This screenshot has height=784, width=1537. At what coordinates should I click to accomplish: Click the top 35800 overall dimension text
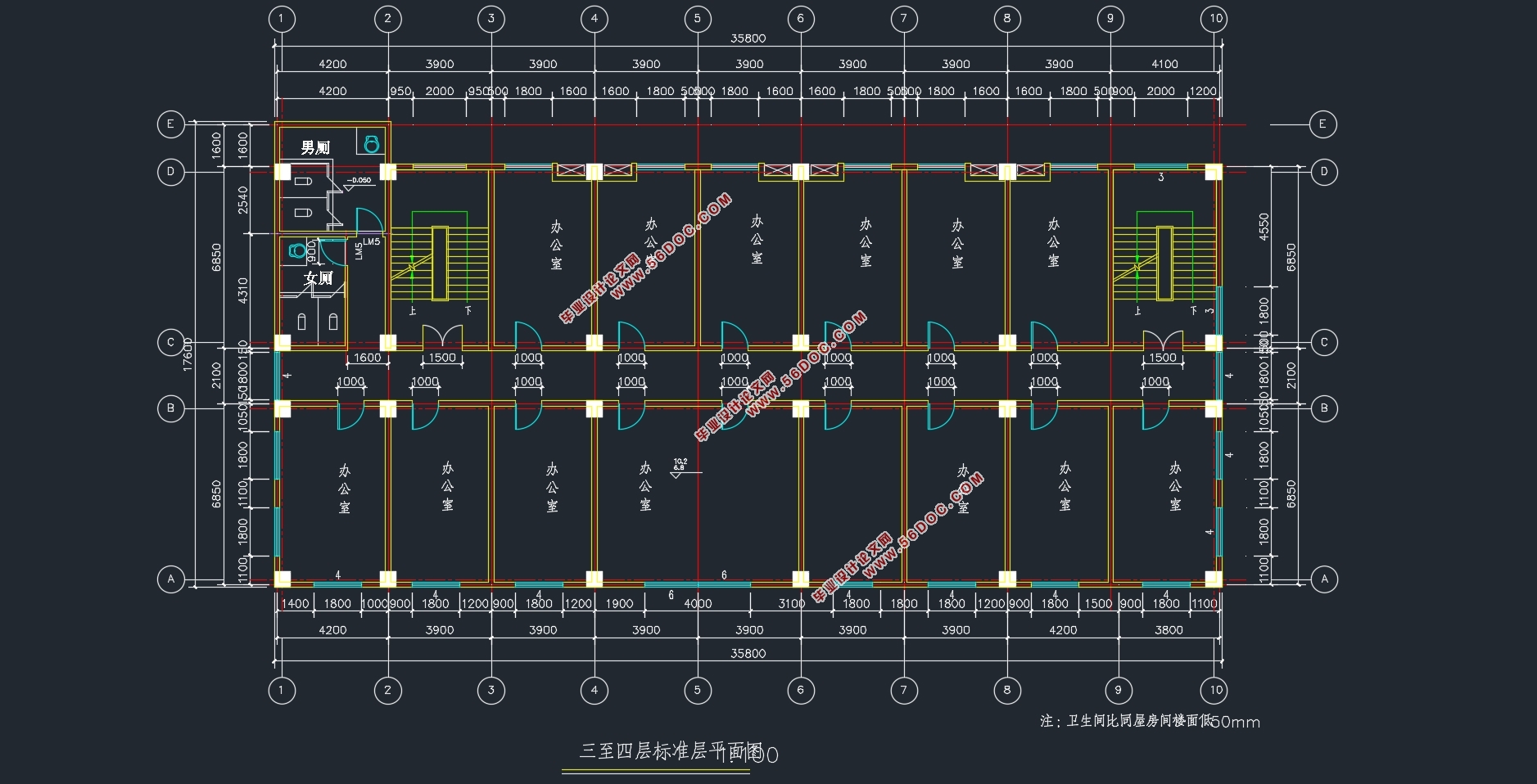click(x=748, y=38)
